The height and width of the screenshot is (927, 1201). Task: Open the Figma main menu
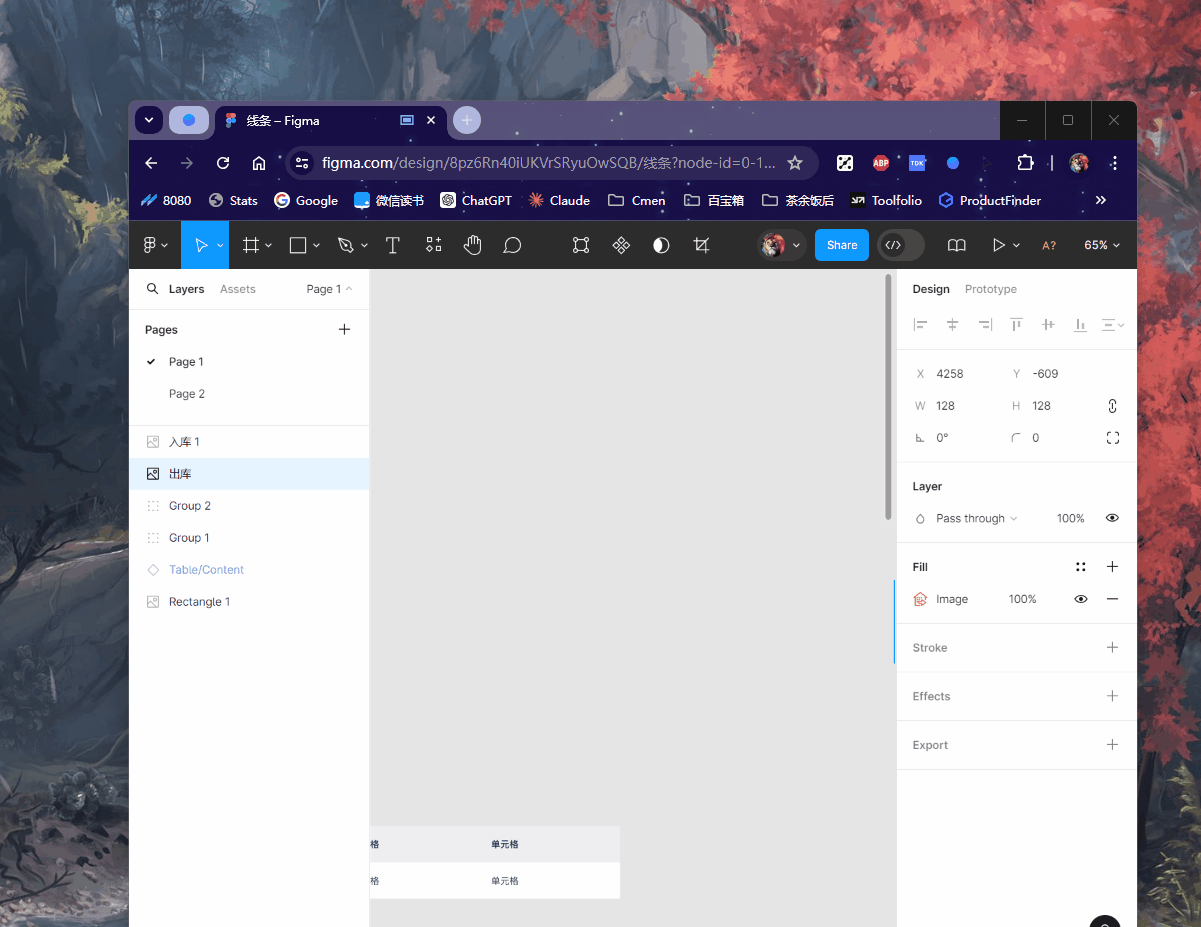tap(154, 245)
